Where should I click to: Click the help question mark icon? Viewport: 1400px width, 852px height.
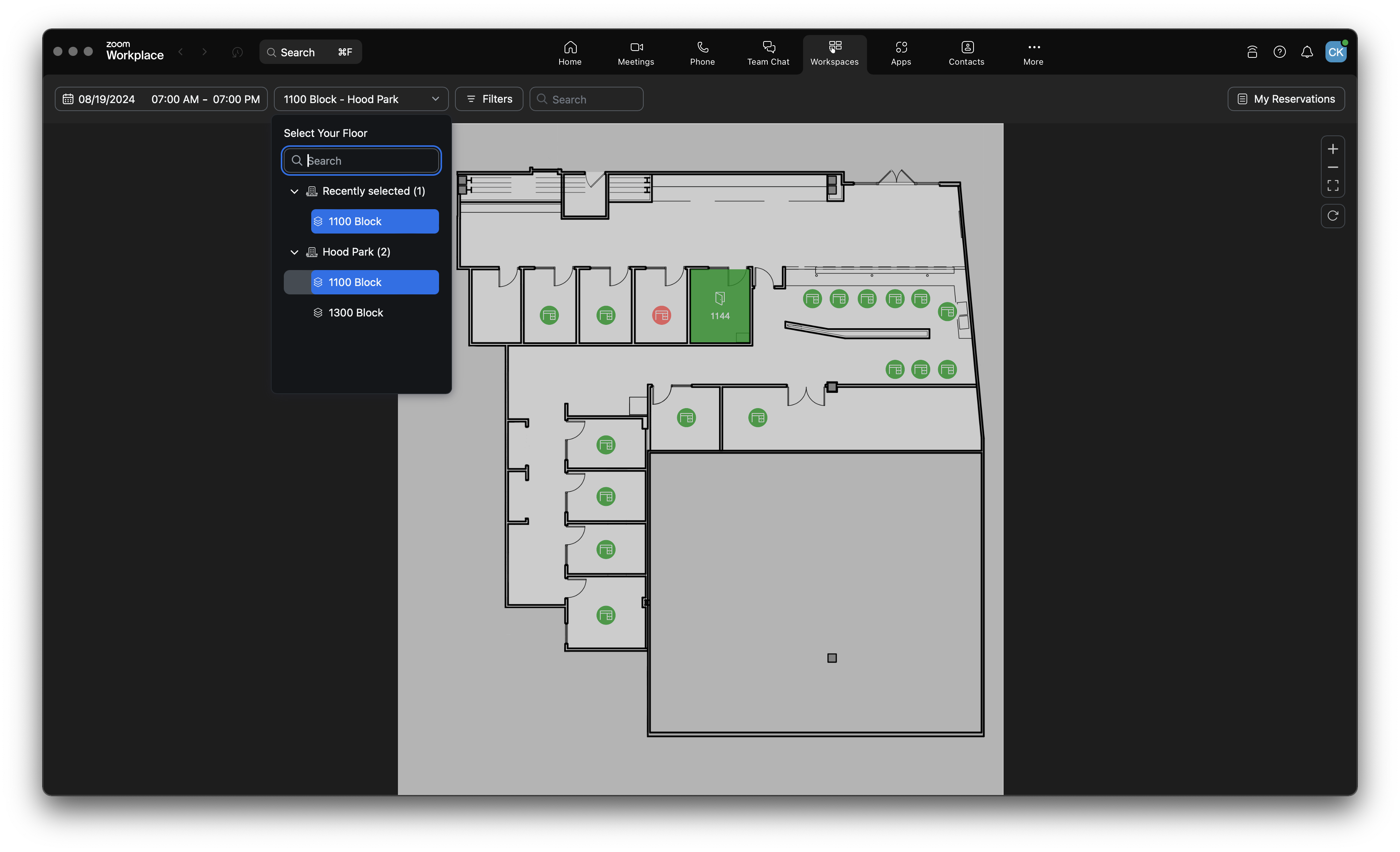(x=1279, y=52)
